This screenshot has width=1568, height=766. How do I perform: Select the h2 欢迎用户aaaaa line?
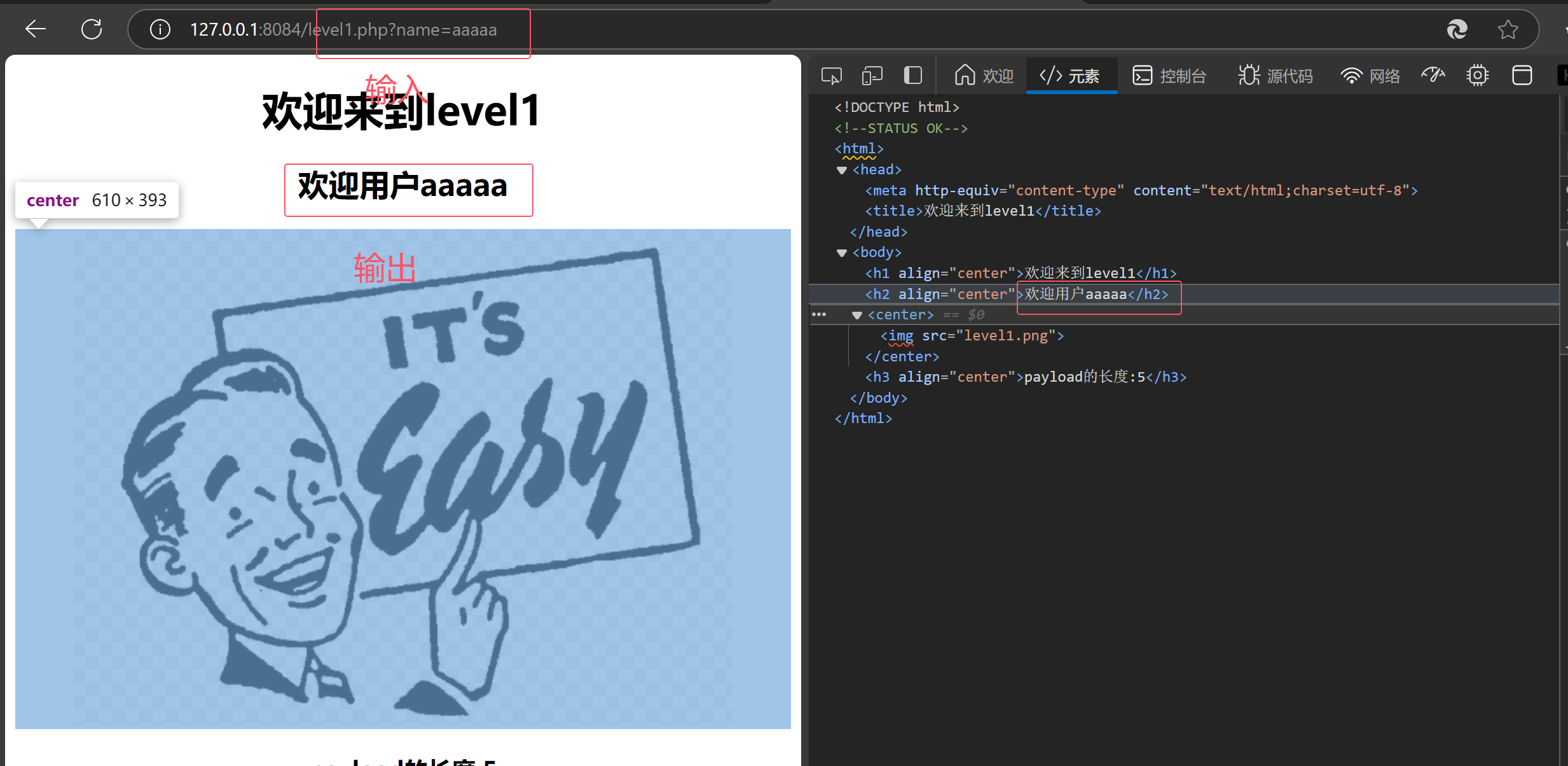click(1017, 295)
